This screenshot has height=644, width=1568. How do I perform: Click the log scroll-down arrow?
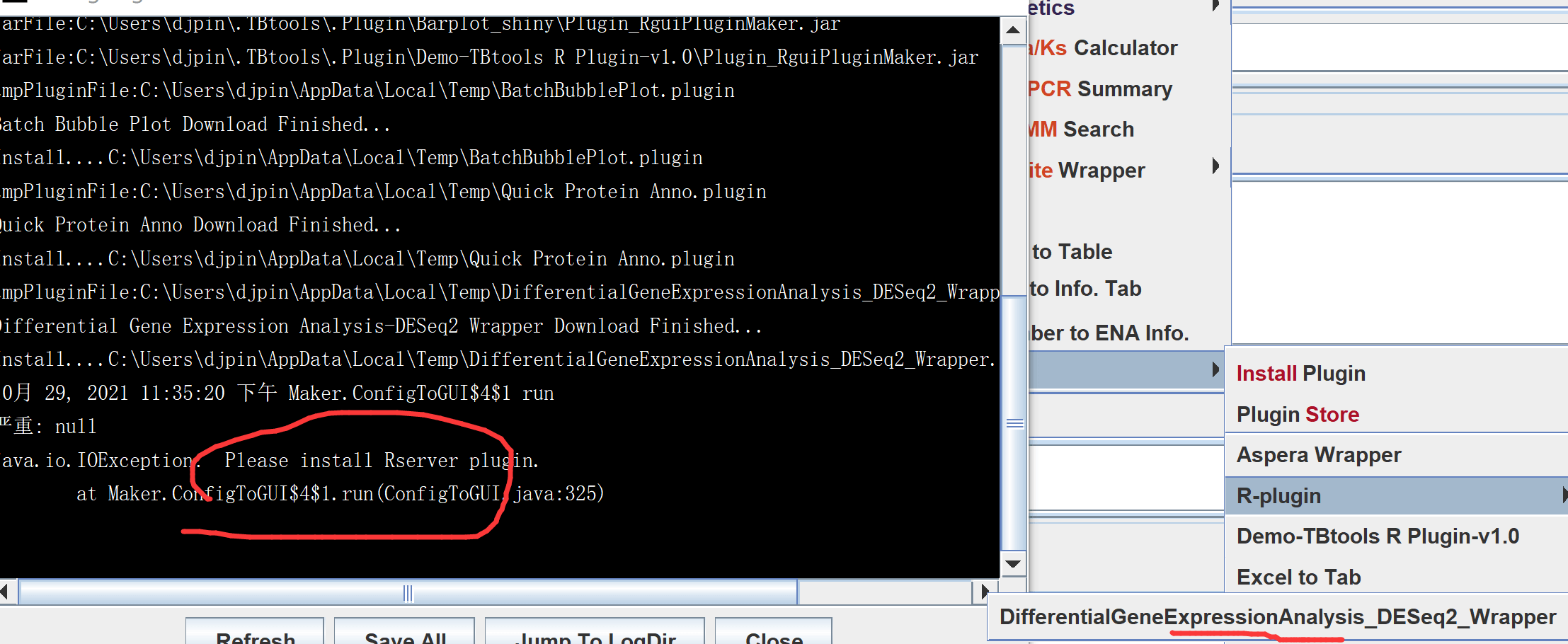(x=1013, y=564)
